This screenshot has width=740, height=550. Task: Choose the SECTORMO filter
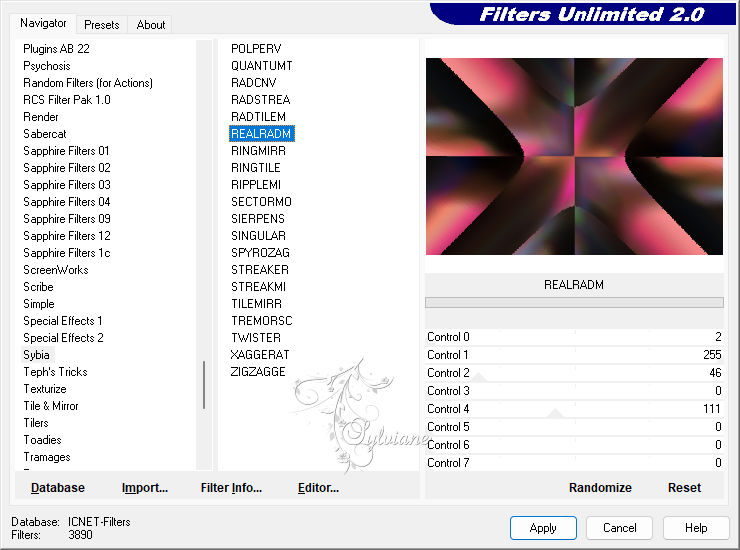pos(261,202)
